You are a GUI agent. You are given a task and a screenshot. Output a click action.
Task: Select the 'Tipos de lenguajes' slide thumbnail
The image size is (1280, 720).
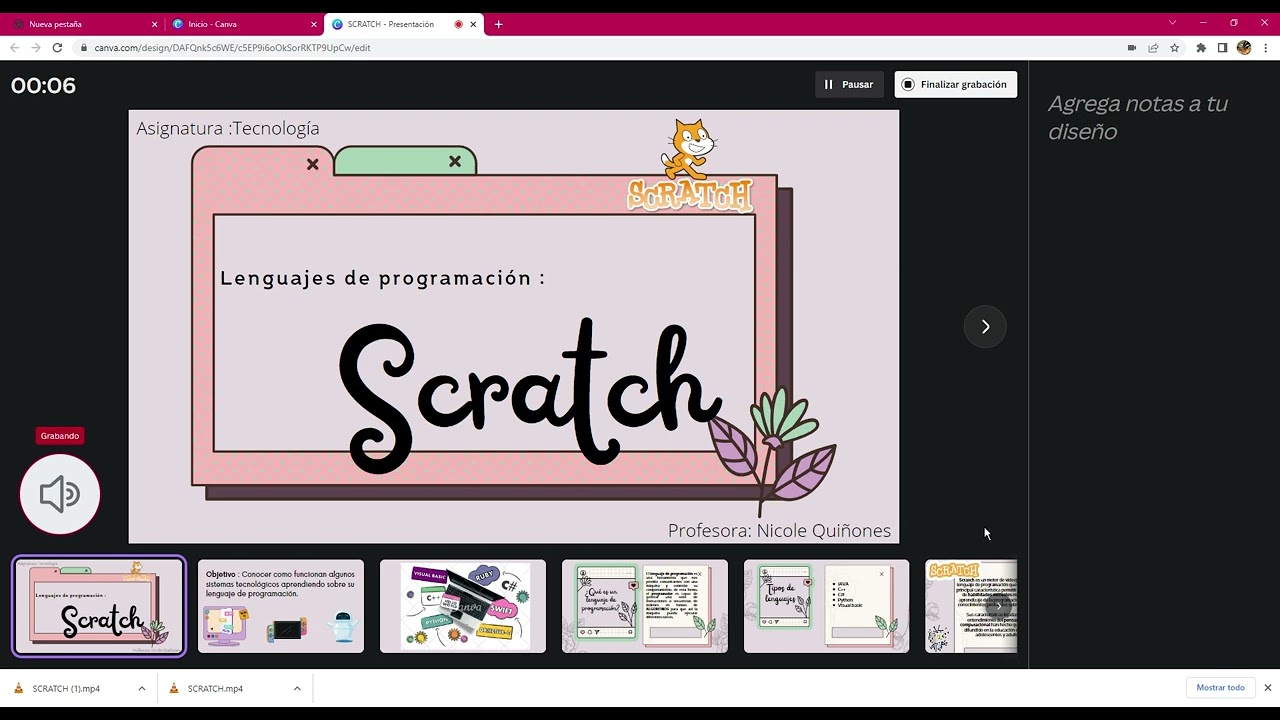[827, 606]
